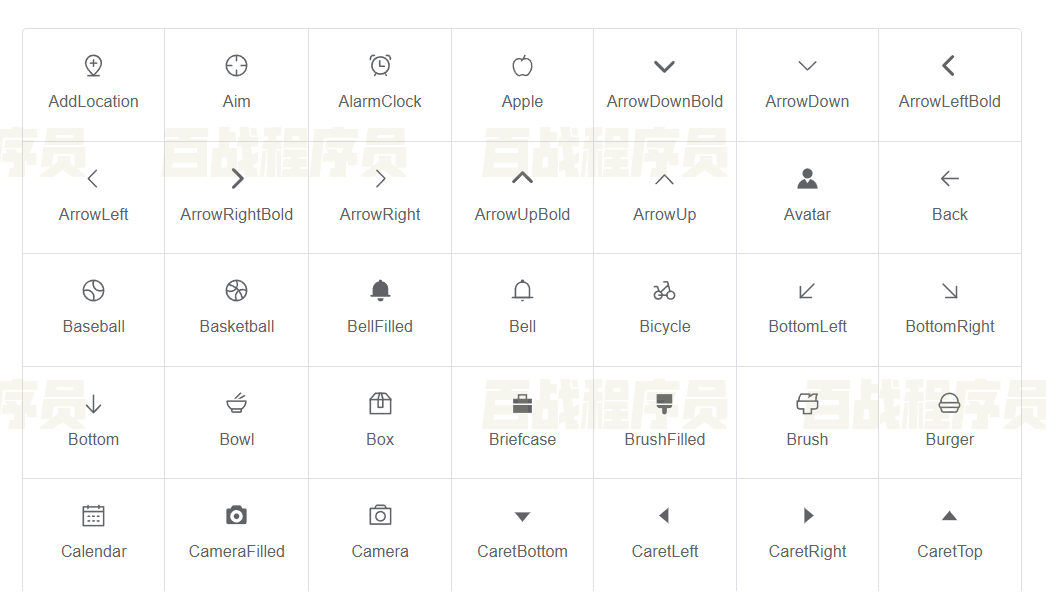Choose the CaretRight triangle icon
This screenshot has height=616, width=1046.
click(808, 516)
